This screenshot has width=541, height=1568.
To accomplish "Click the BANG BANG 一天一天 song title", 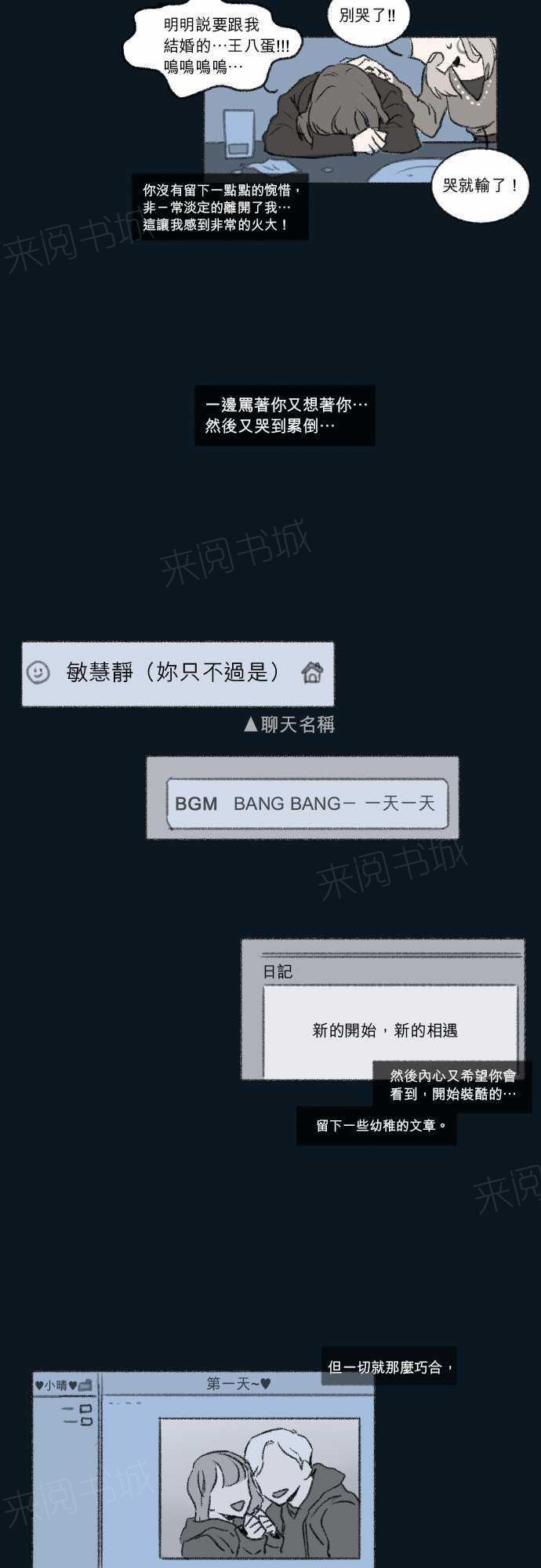I will tap(334, 804).
